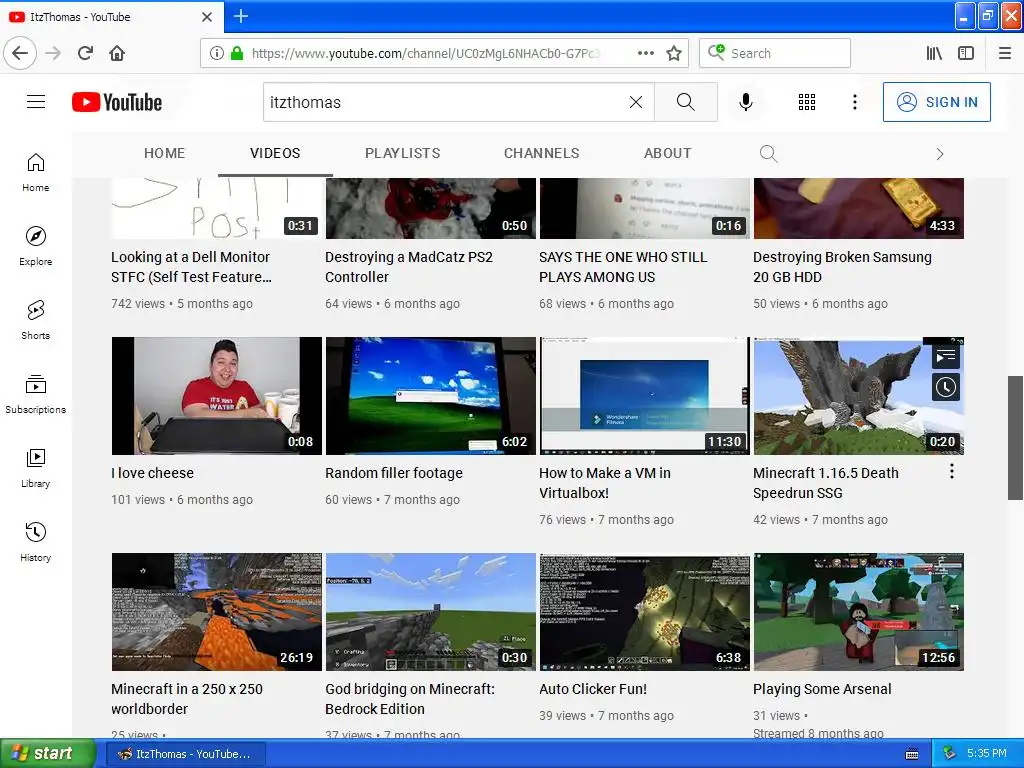
Task: Click the Playing Some Arsenal thumbnail
Action: (x=859, y=612)
